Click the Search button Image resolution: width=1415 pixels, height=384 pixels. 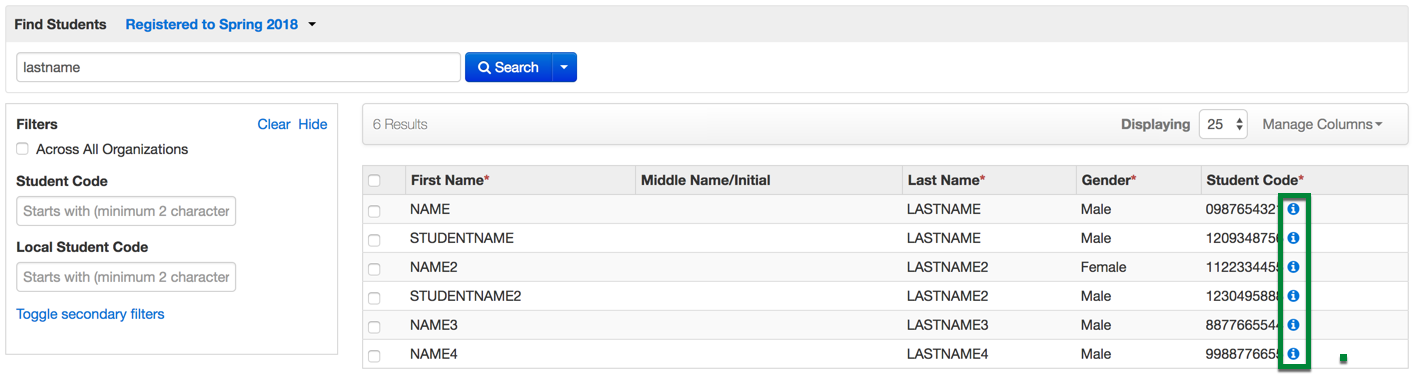point(508,67)
